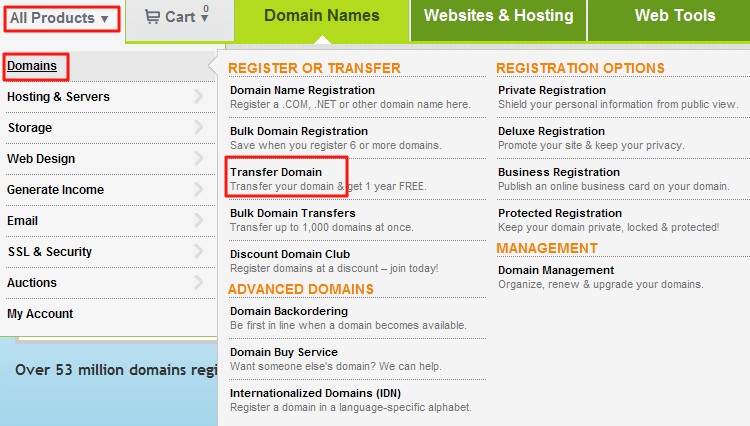
Task: Open the All Products dropdown
Action: point(60,18)
